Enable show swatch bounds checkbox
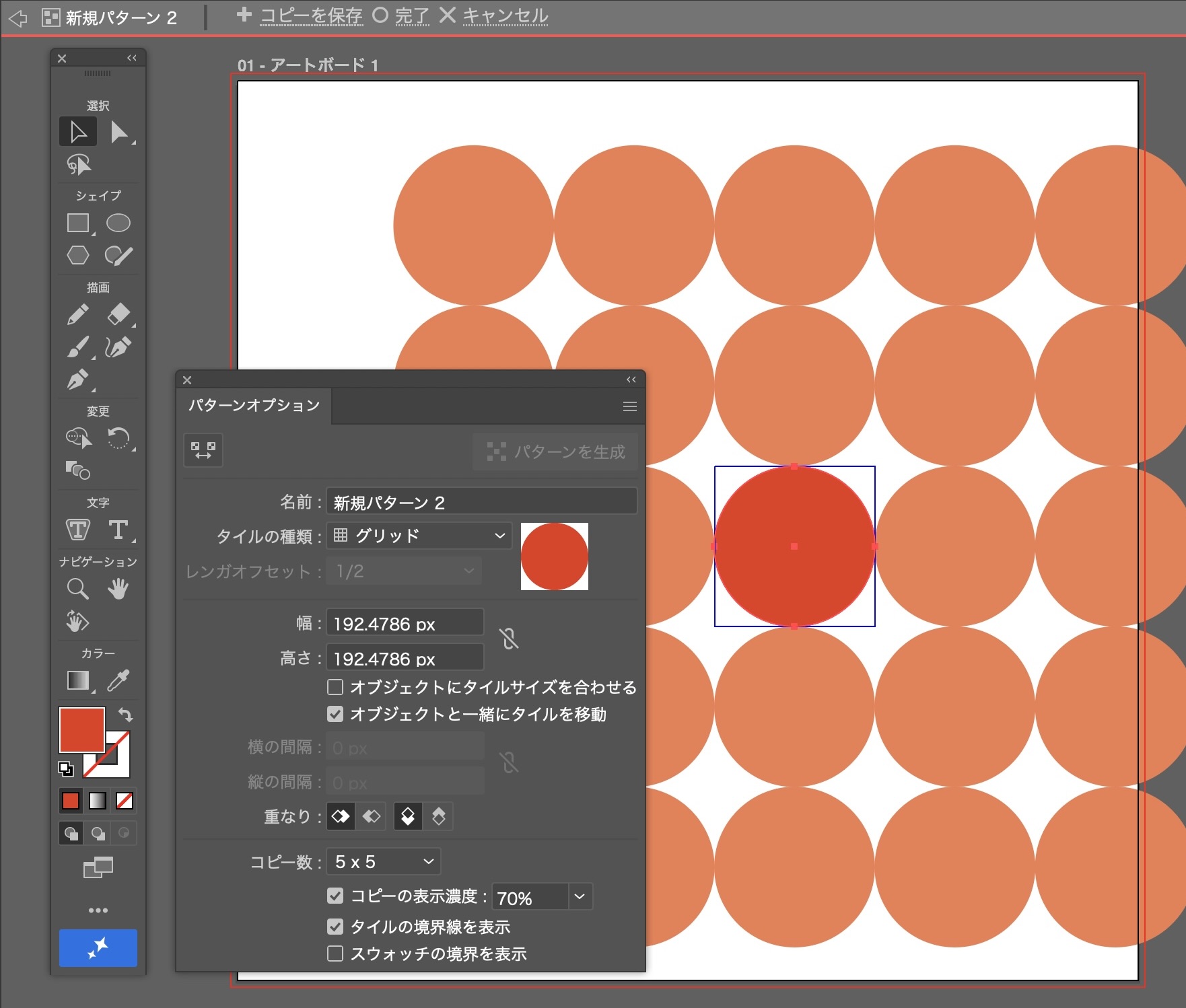This screenshot has height=1008, width=1186. (x=335, y=953)
